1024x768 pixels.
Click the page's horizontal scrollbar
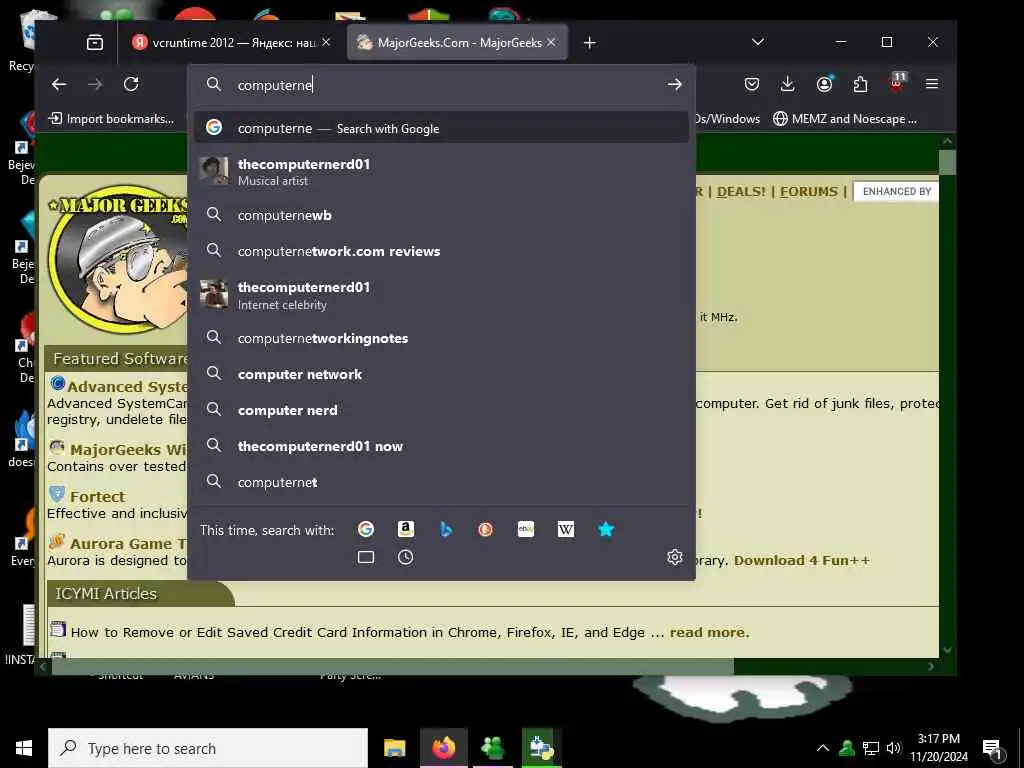tap(392, 666)
